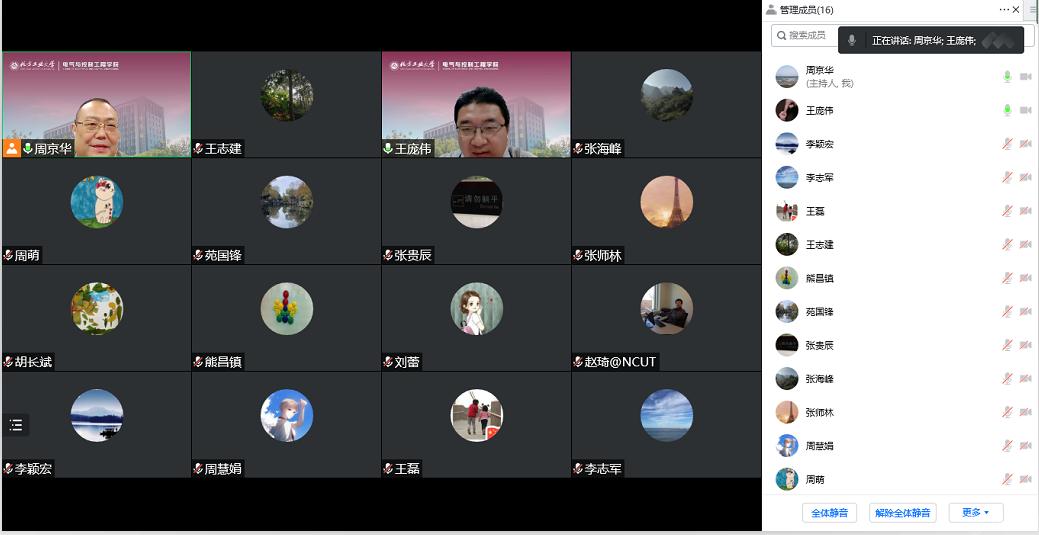Select 李志军 in the member list
The height and width of the screenshot is (535, 1039).
820,178
